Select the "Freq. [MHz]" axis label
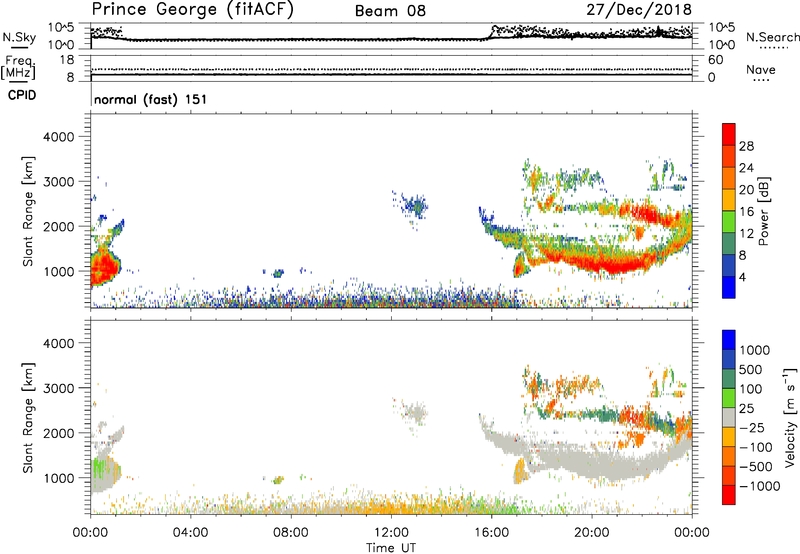This screenshot has width=800, height=554. [19, 68]
